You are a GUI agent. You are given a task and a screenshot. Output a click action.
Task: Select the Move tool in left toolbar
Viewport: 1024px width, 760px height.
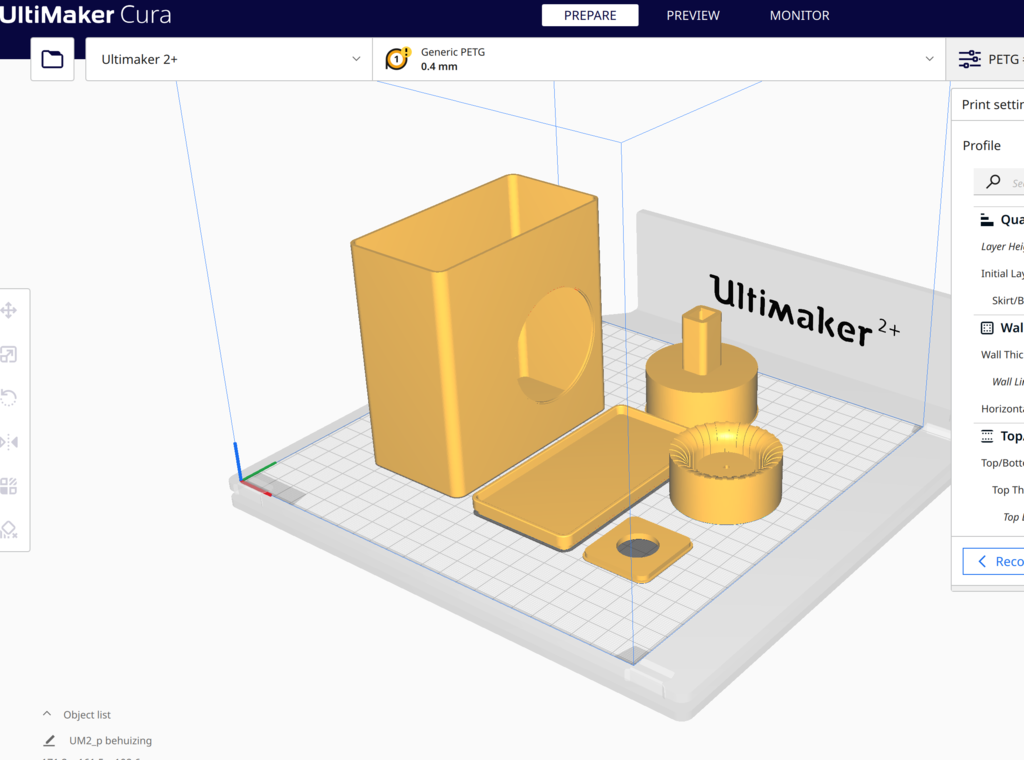click(8, 310)
